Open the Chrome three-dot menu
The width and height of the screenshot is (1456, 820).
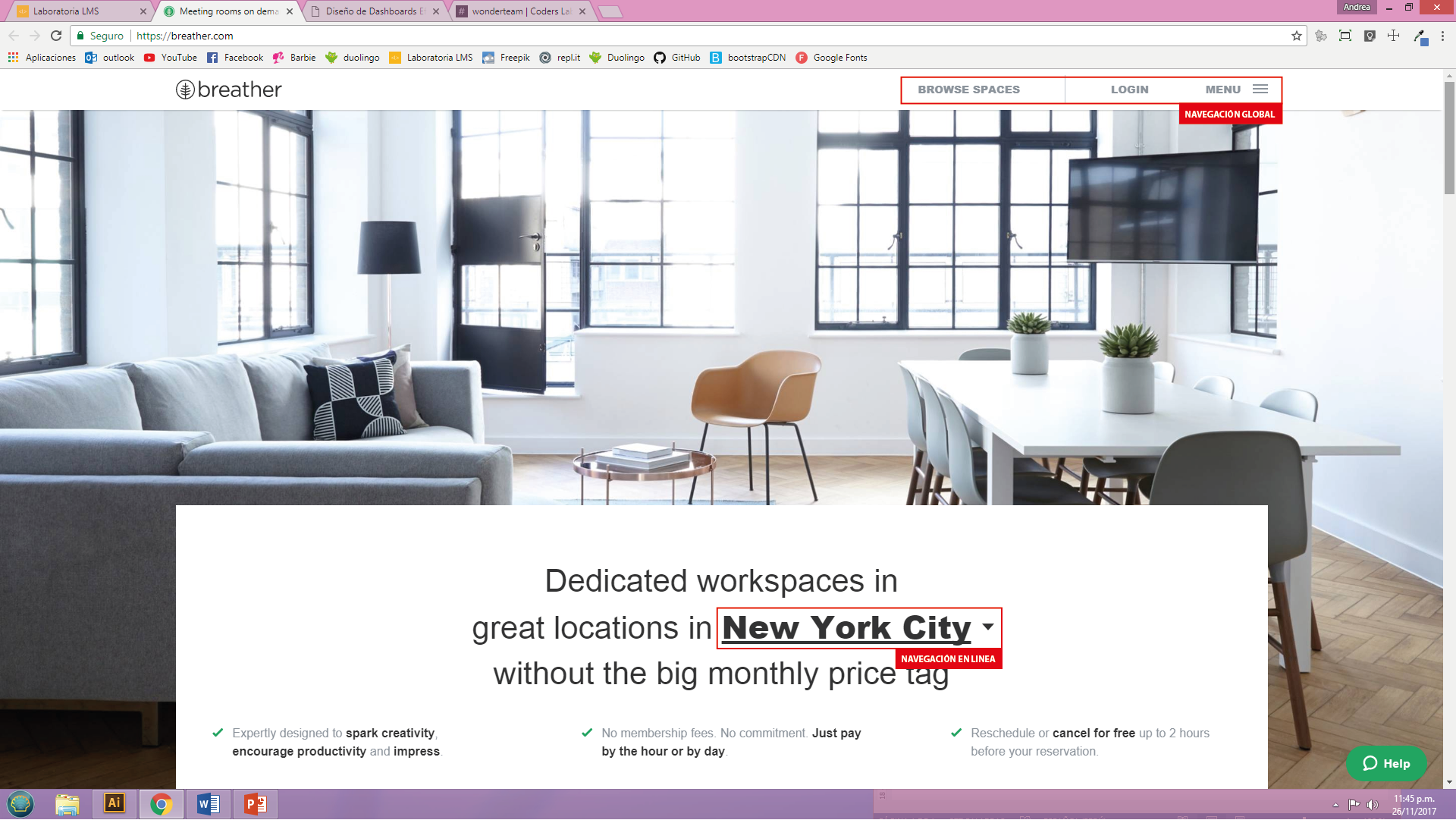[1442, 36]
